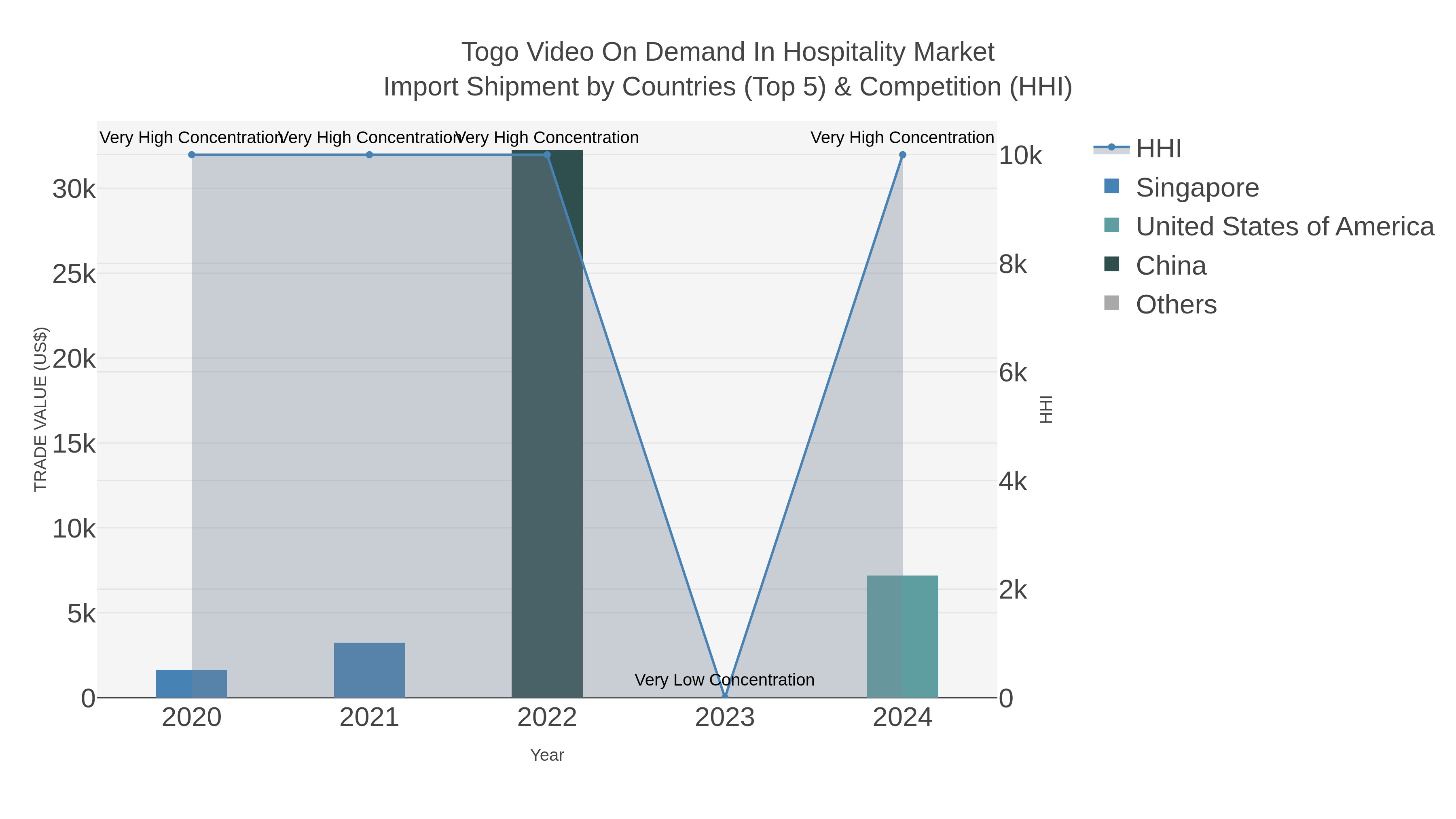Click the China dark green swatch
Image resolution: width=1456 pixels, height=819 pixels.
(x=1111, y=264)
